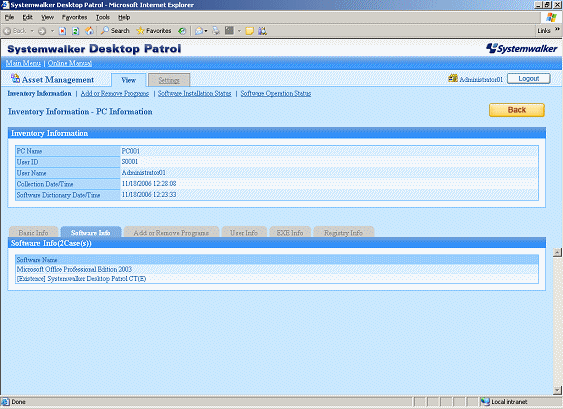Open the EXE Info tab
Screen dimensions: 563x409
click(290, 232)
